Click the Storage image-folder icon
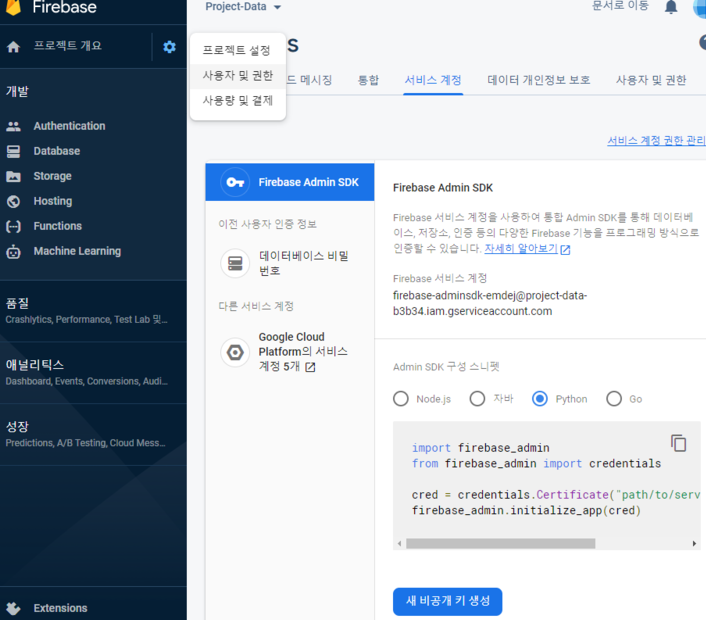The width and height of the screenshot is (706, 620). [14, 176]
